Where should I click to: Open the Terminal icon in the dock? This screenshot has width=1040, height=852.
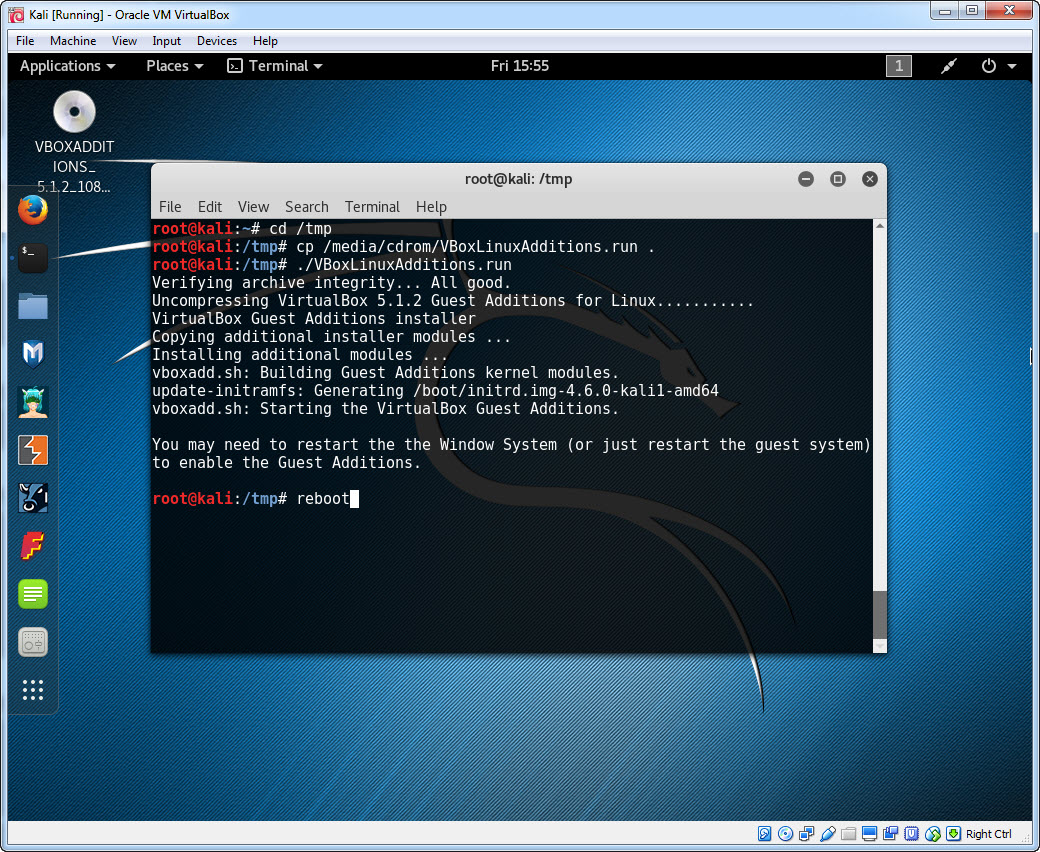tap(32, 258)
